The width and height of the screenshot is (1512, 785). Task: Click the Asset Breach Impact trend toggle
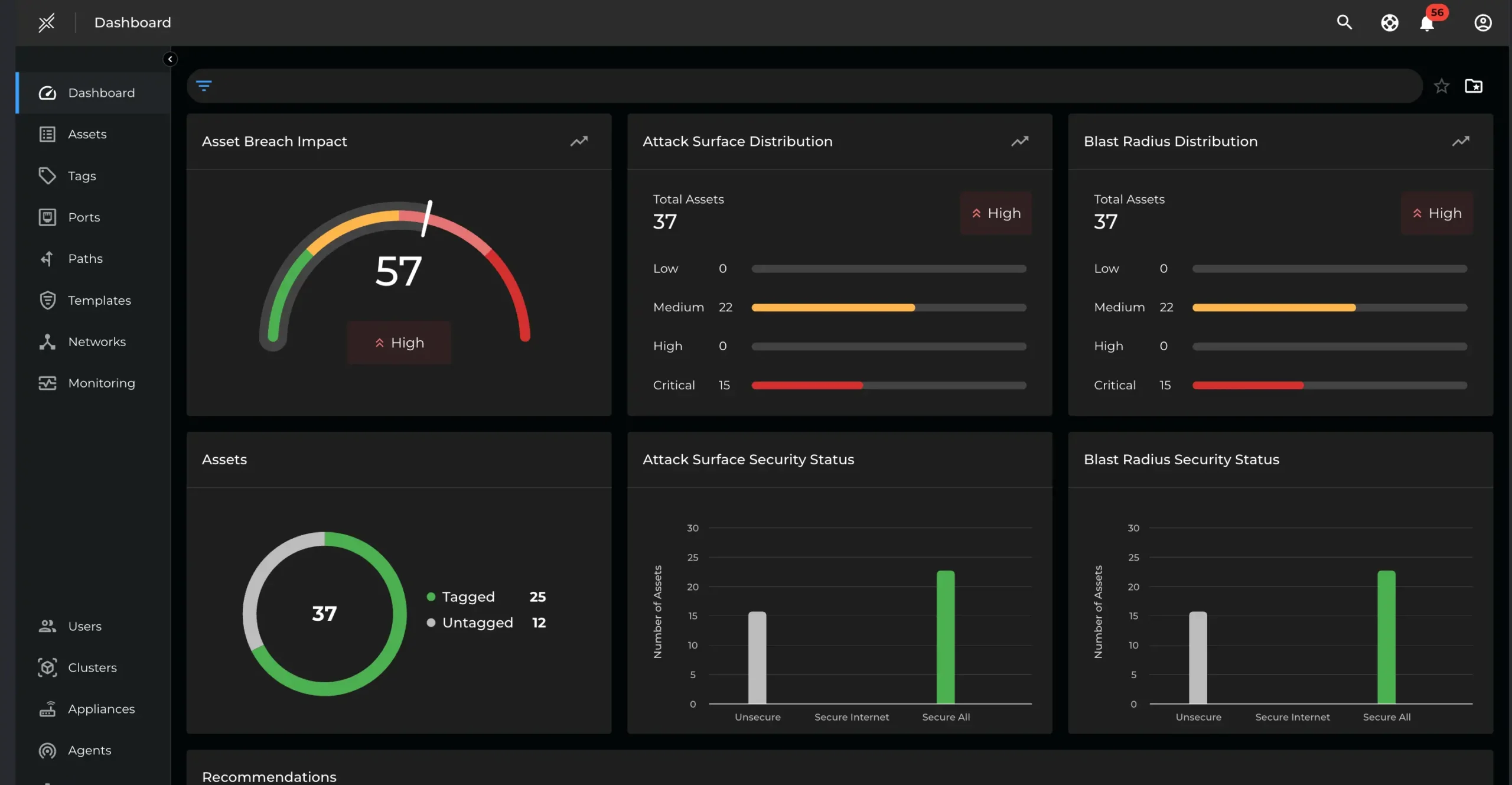pos(579,141)
